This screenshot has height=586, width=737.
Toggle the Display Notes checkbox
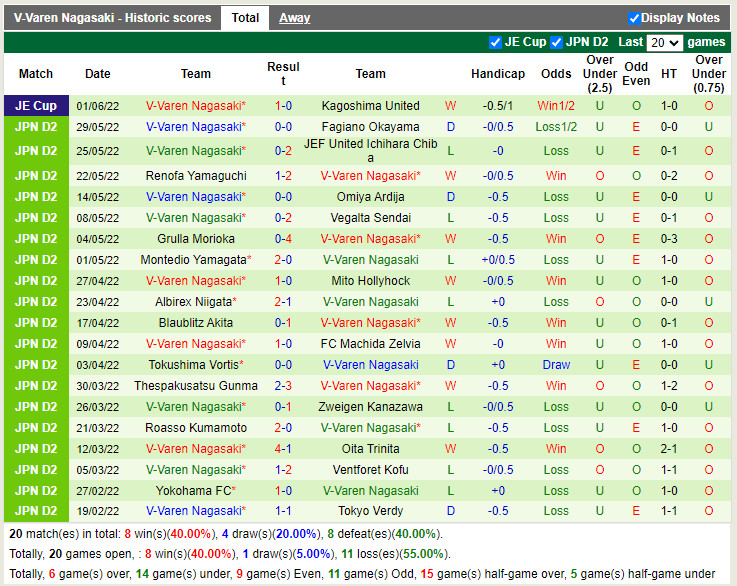634,18
